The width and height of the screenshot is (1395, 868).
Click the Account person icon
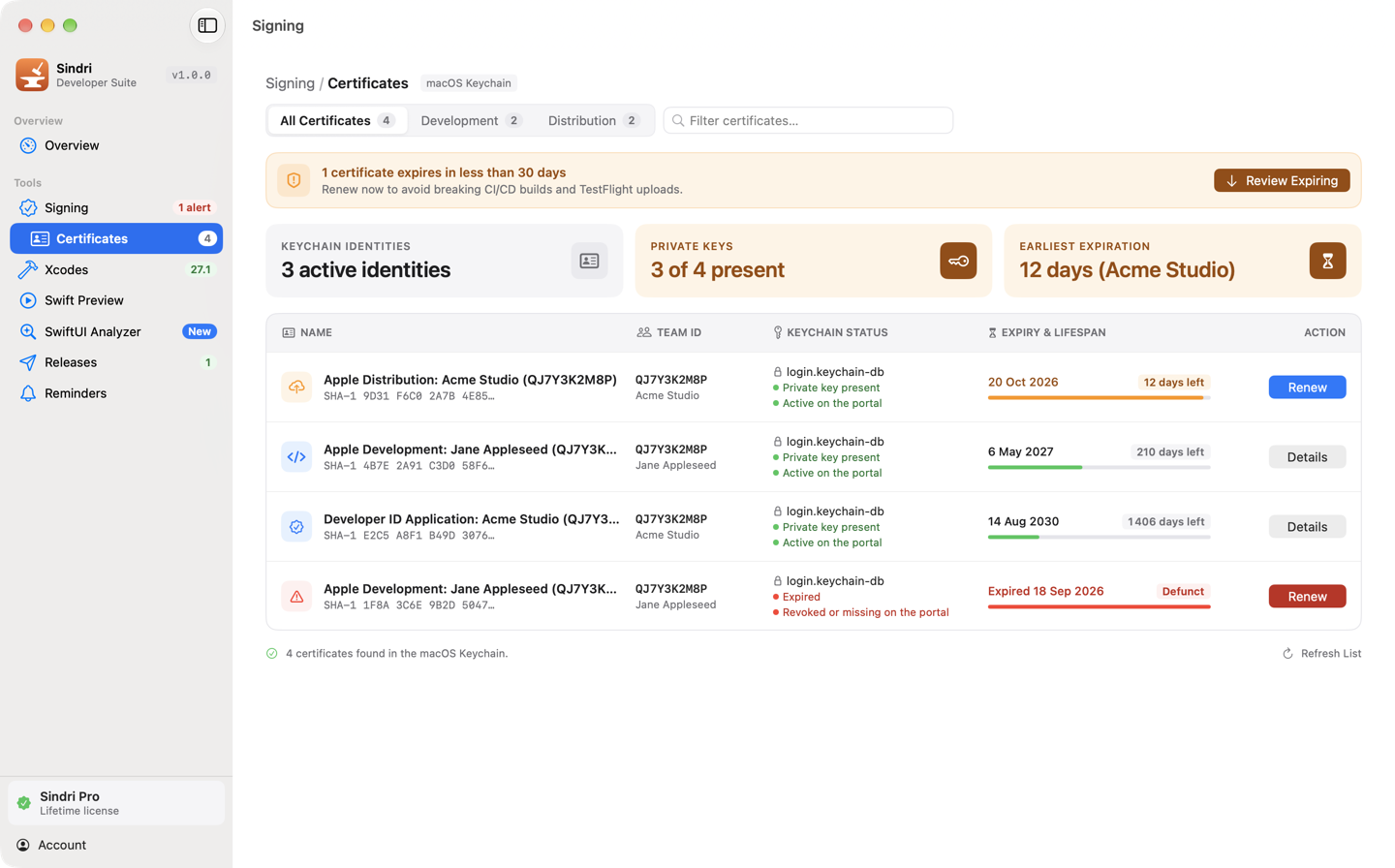(x=23, y=845)
